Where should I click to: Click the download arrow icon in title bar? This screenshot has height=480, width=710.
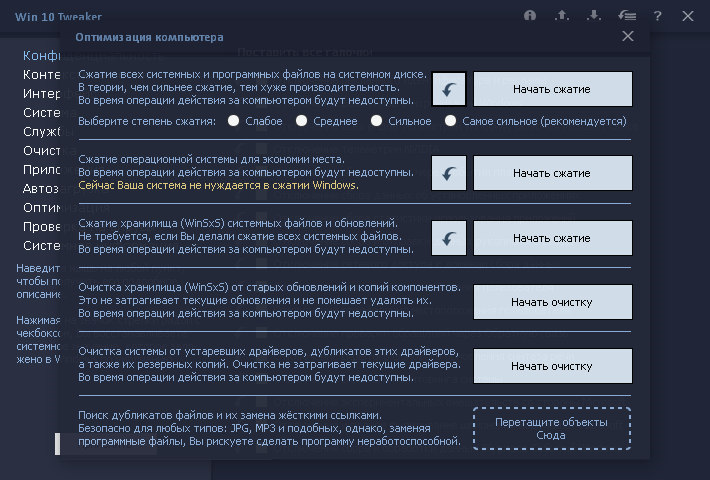point(594,16)
